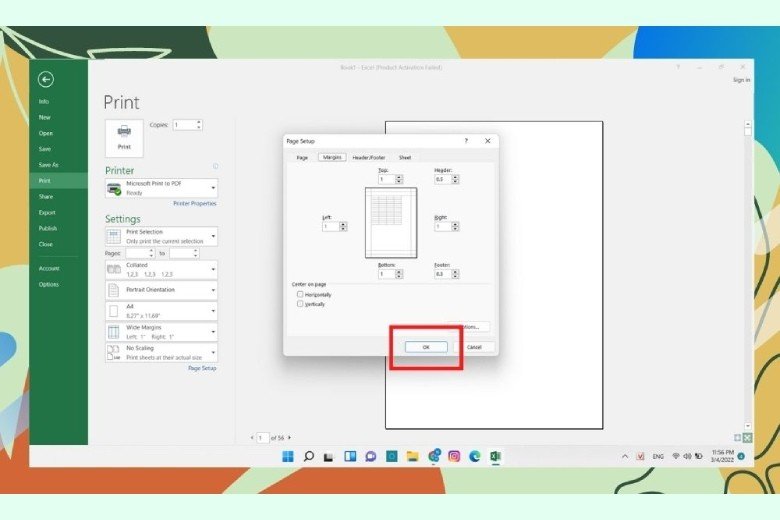Go to the previous preview page arrow
The height and width of the screenshot is (520, 780).
(x=252, y=438)
